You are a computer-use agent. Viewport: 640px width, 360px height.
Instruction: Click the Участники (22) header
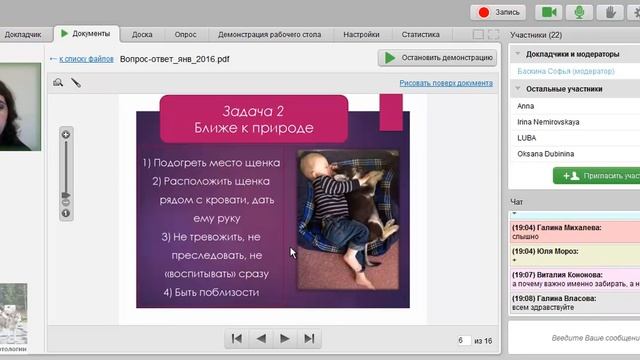tap(536, 35)
